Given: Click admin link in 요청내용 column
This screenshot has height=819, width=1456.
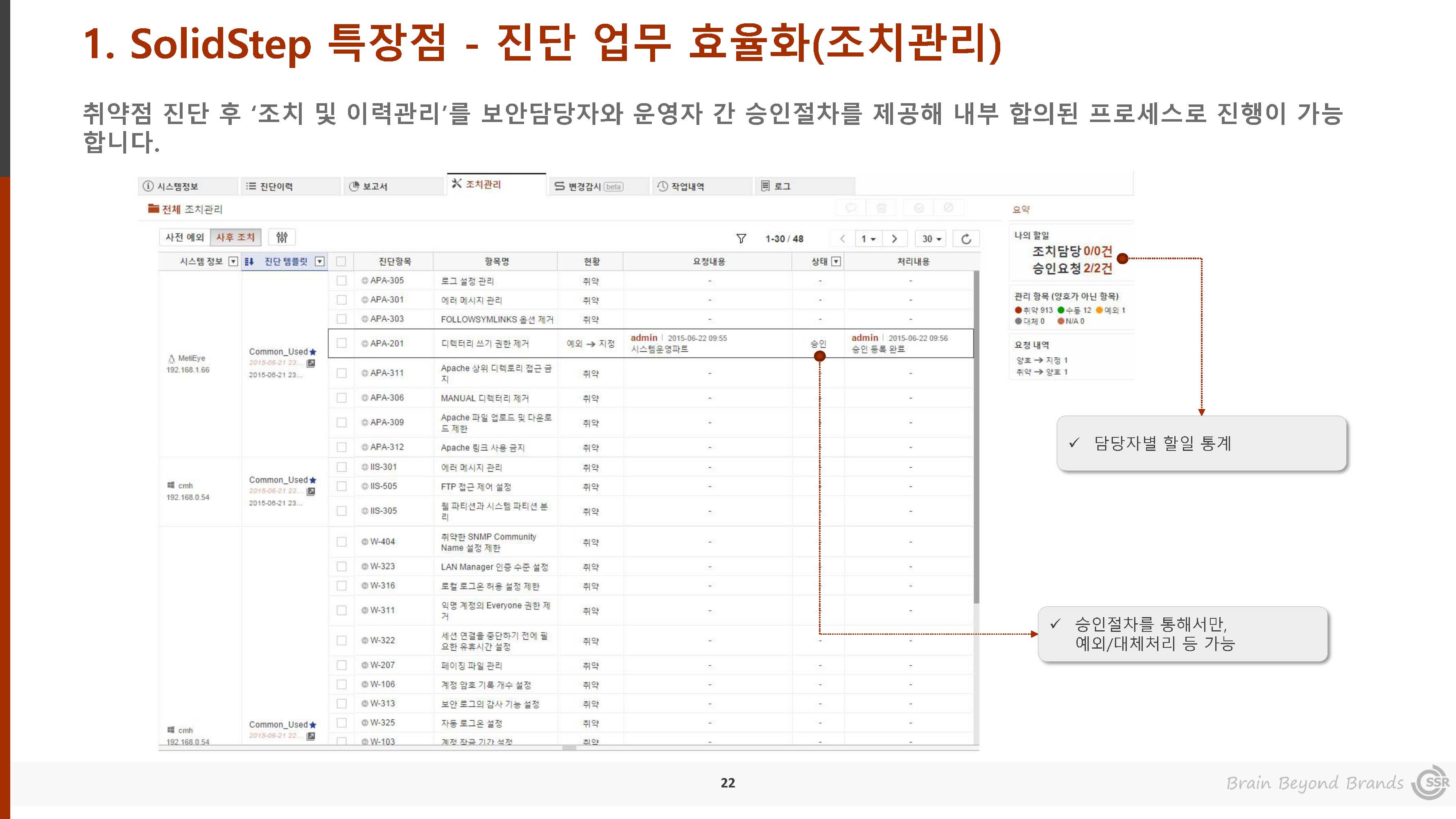Looking at the screenshot, I should click(x=644, y=337).
